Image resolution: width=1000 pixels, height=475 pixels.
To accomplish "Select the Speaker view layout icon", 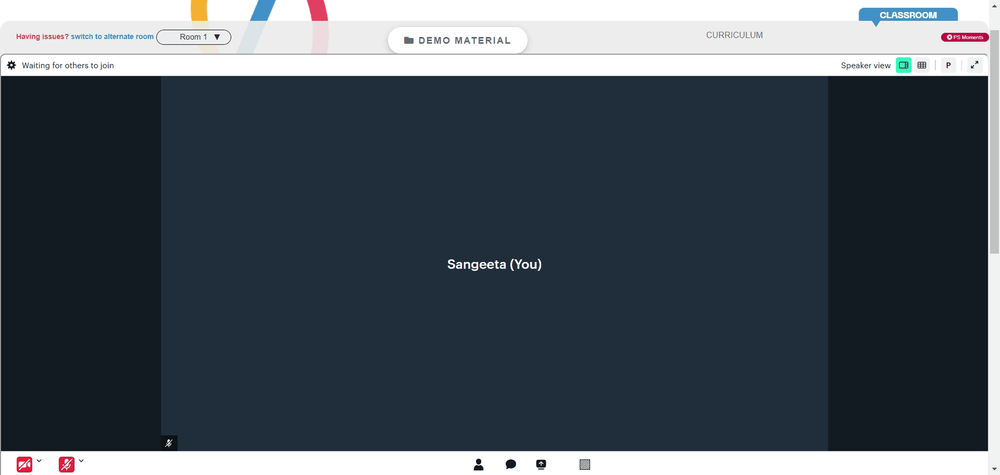I will click(x=903, y=65).
